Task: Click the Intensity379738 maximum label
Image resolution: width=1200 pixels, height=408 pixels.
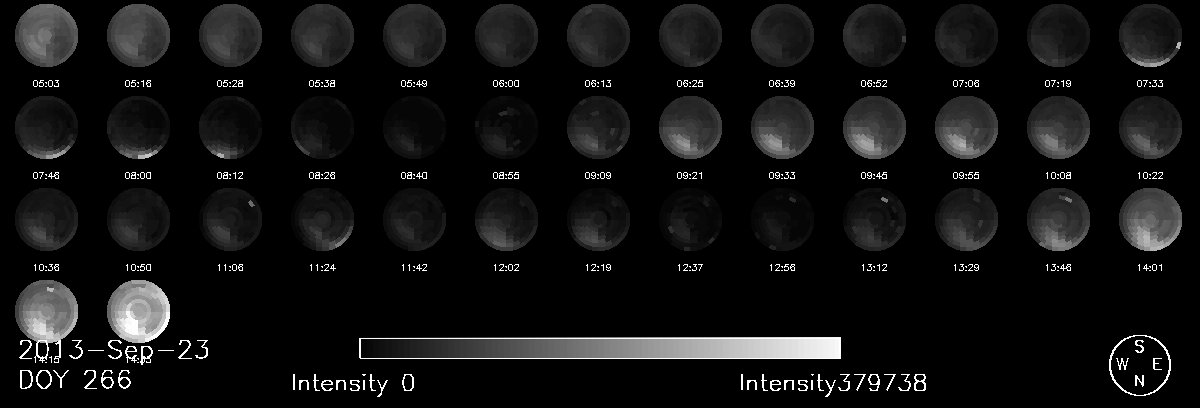Action: click(833, 383)
